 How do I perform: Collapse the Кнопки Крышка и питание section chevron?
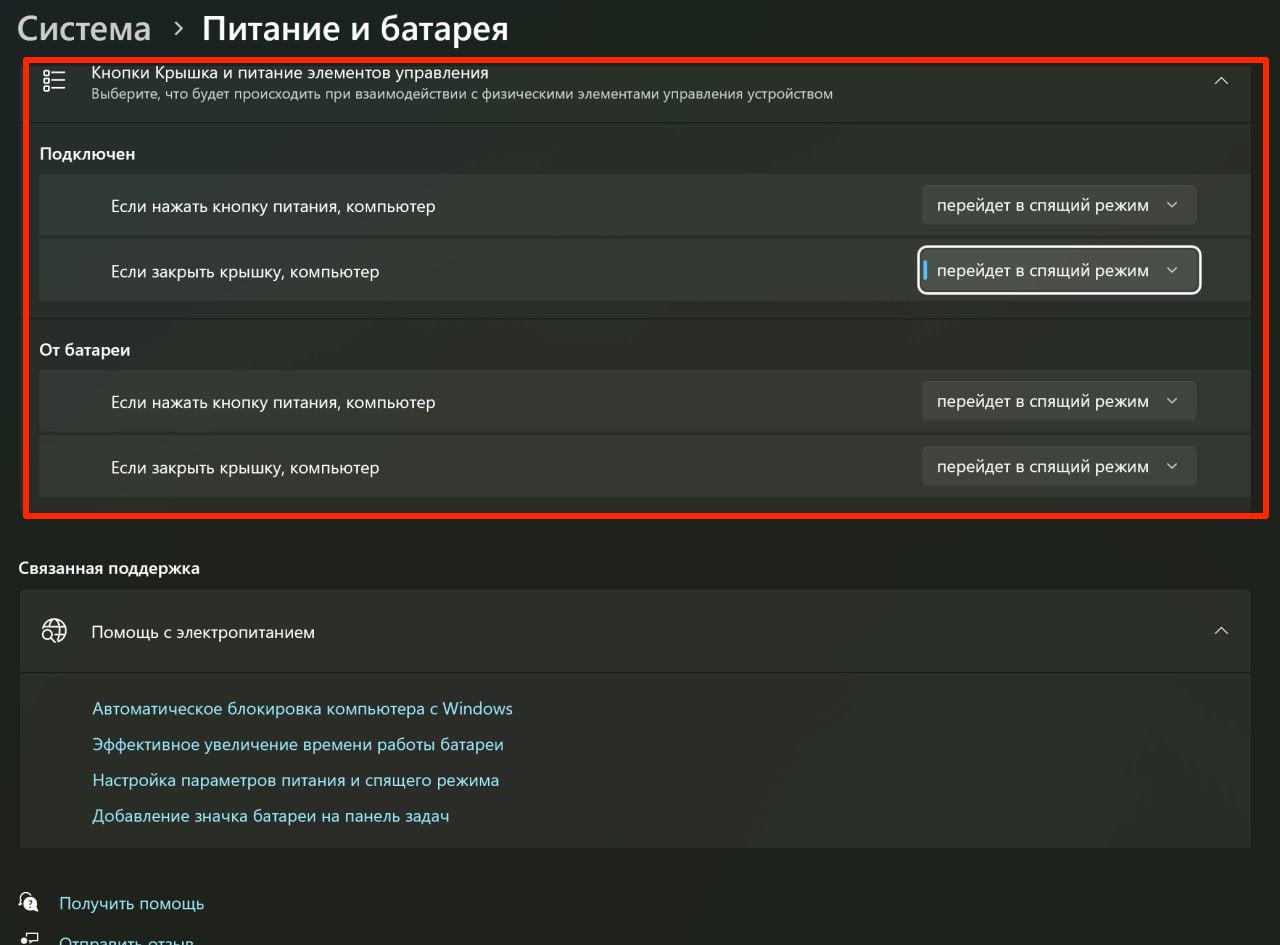pyautogui.click(x=1220, y=81)
